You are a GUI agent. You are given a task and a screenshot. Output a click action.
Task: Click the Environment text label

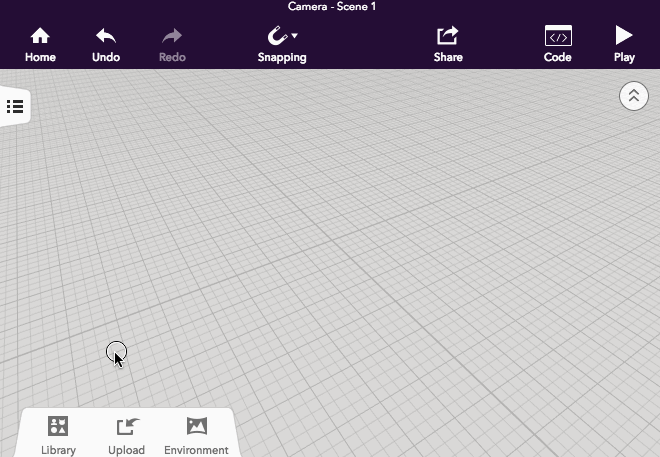[x=196, y=450]
